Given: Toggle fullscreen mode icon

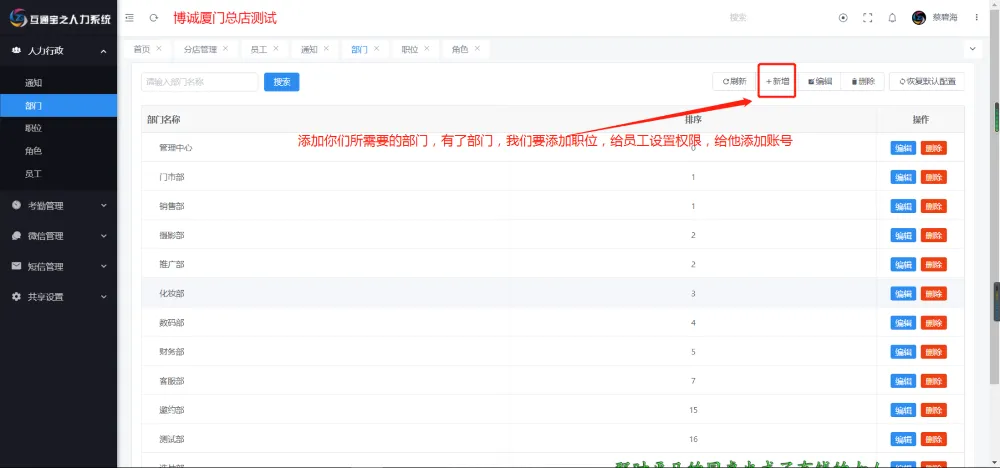Looking at the screenshot, I should pyautogui.click(x=867, y=18).
